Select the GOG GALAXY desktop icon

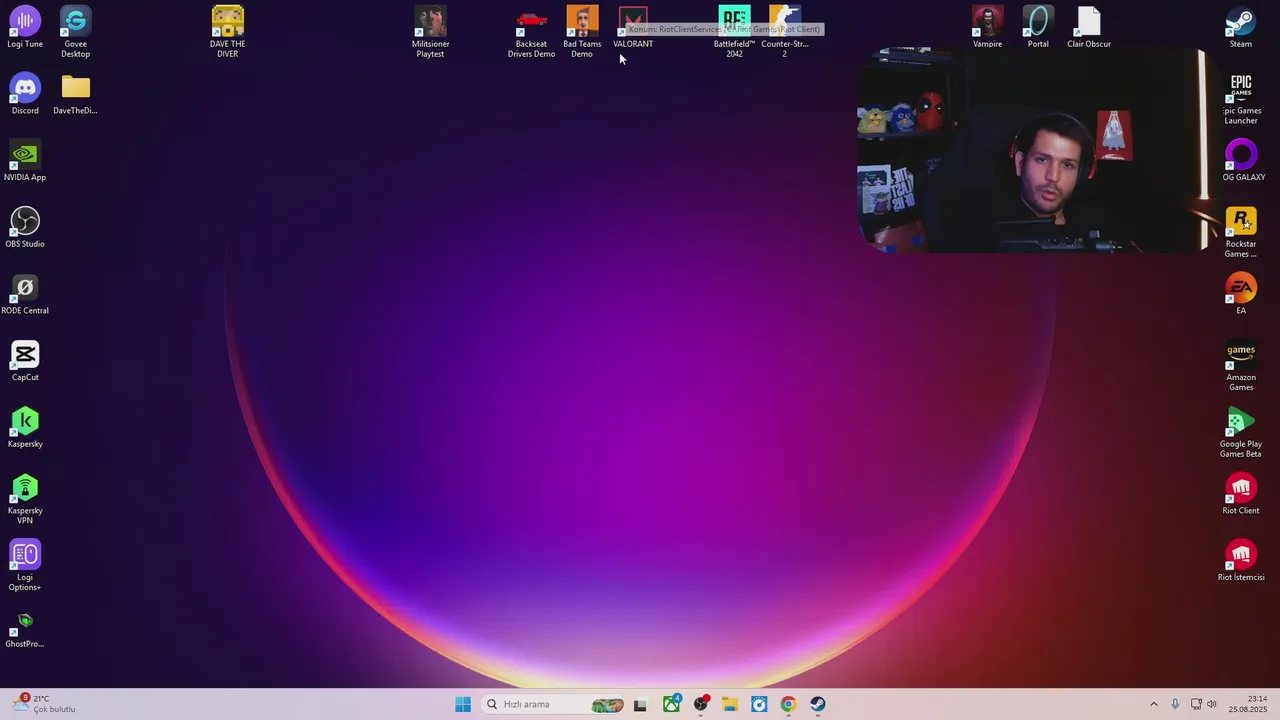1241,162
